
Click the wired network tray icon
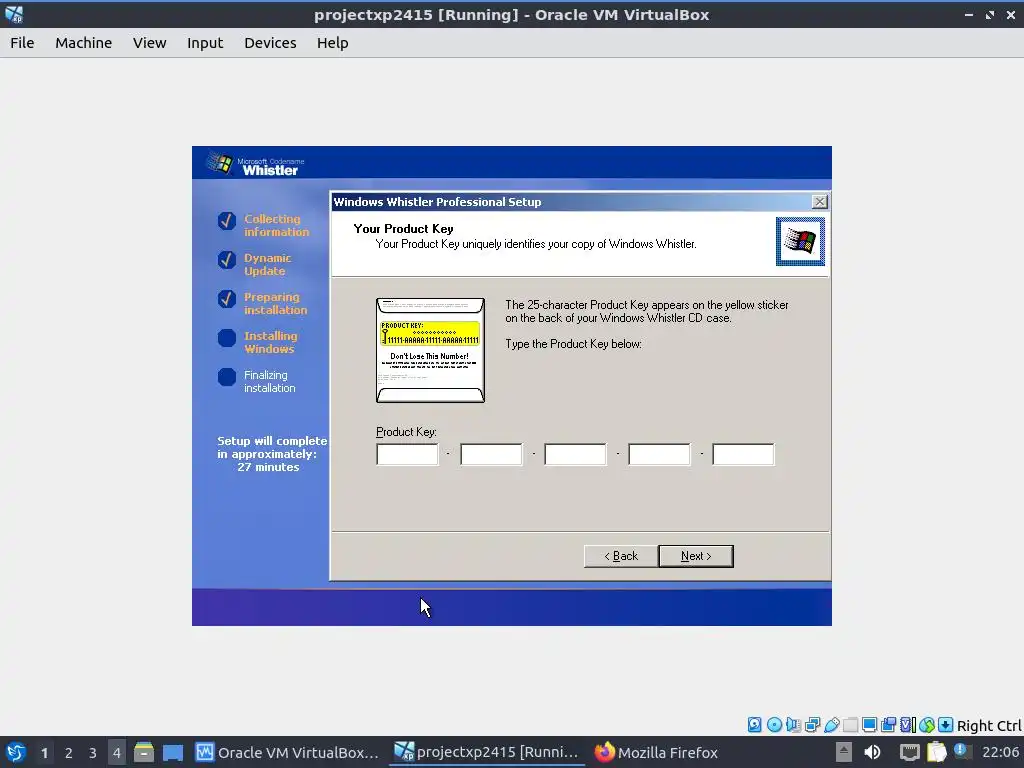coord(910,753)
